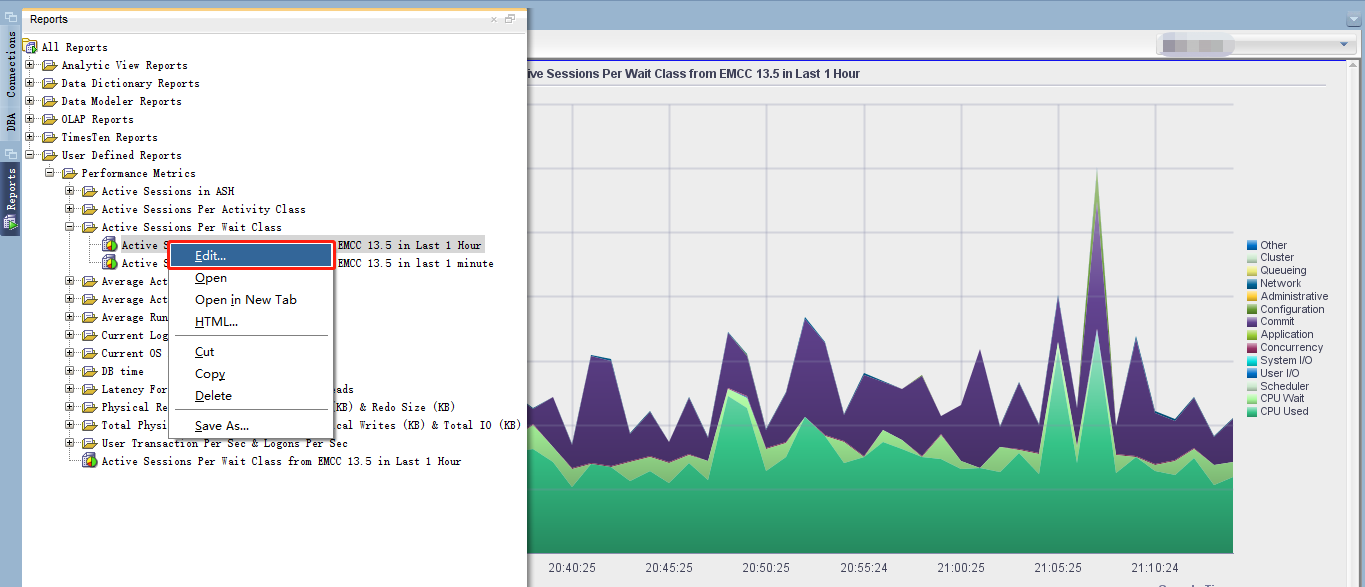1365x587 pixels.
Task: Click the 'All Reports' root label
Action: (x=74, y=47)
